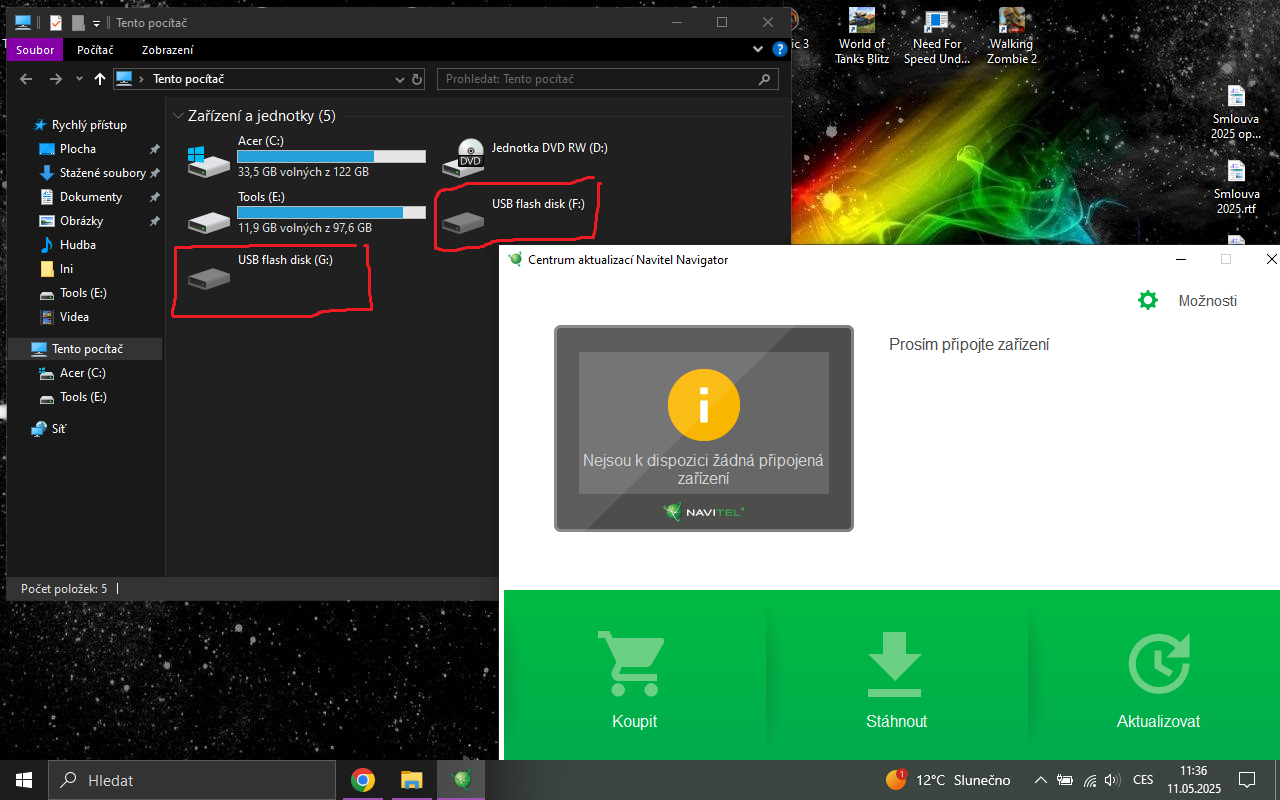Go up one folder level

100,79
